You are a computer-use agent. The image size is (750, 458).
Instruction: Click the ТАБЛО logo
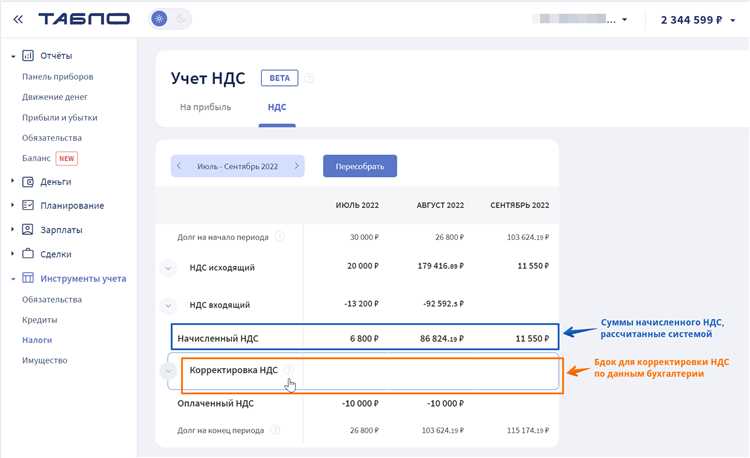click(x=84, y=19)
